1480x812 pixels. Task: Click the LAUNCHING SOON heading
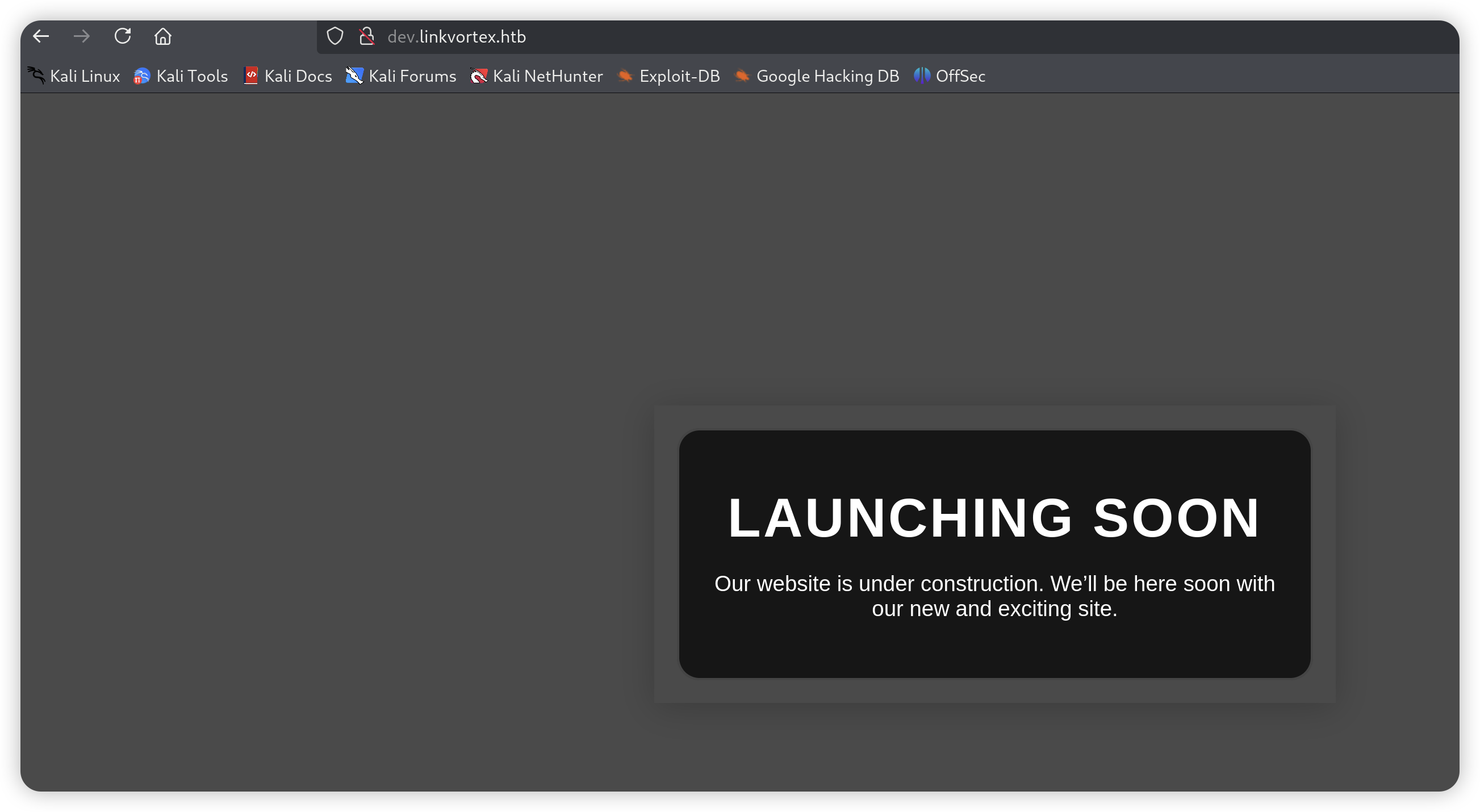point(994,518)
